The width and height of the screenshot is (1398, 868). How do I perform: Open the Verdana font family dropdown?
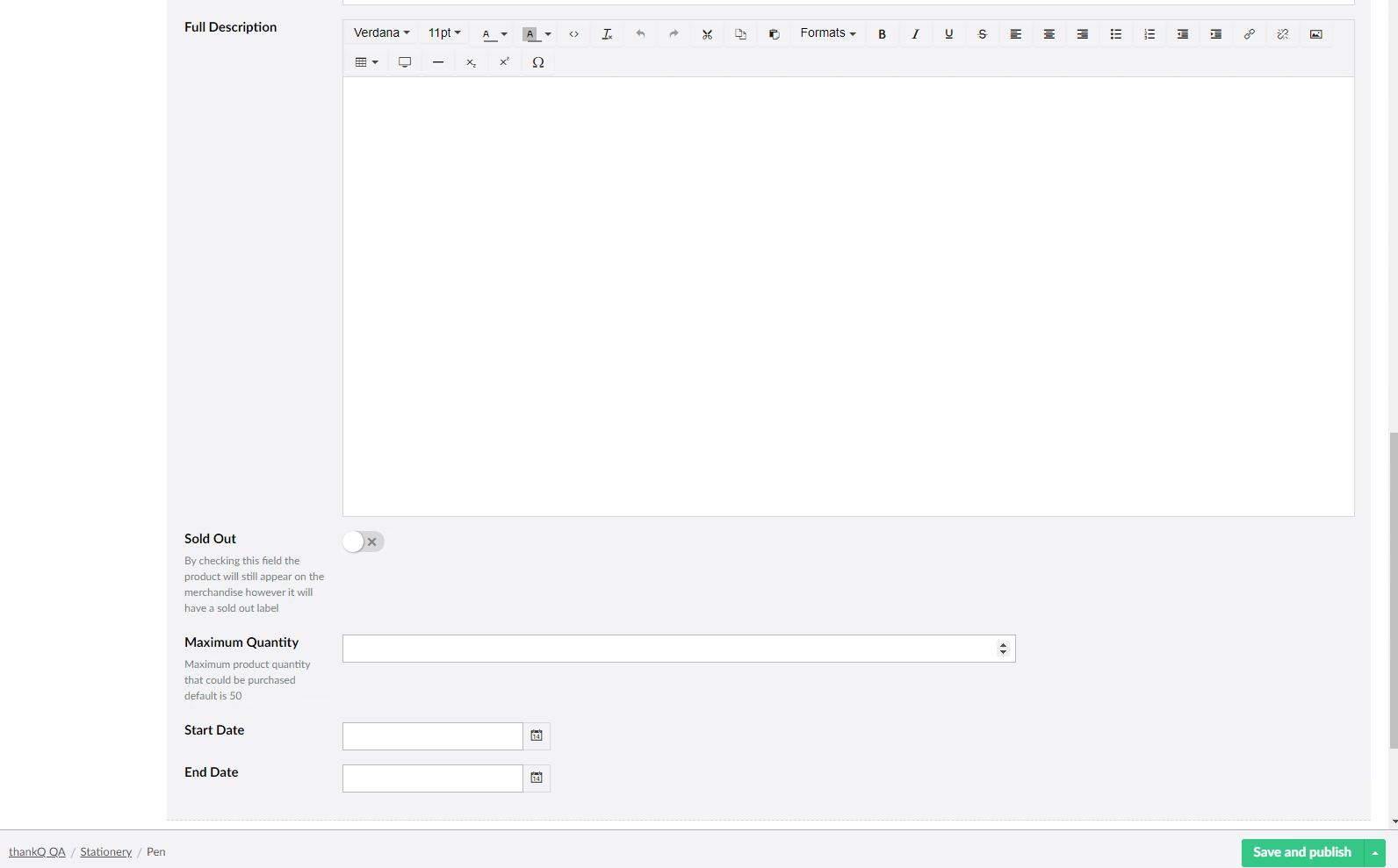[381, 33]
